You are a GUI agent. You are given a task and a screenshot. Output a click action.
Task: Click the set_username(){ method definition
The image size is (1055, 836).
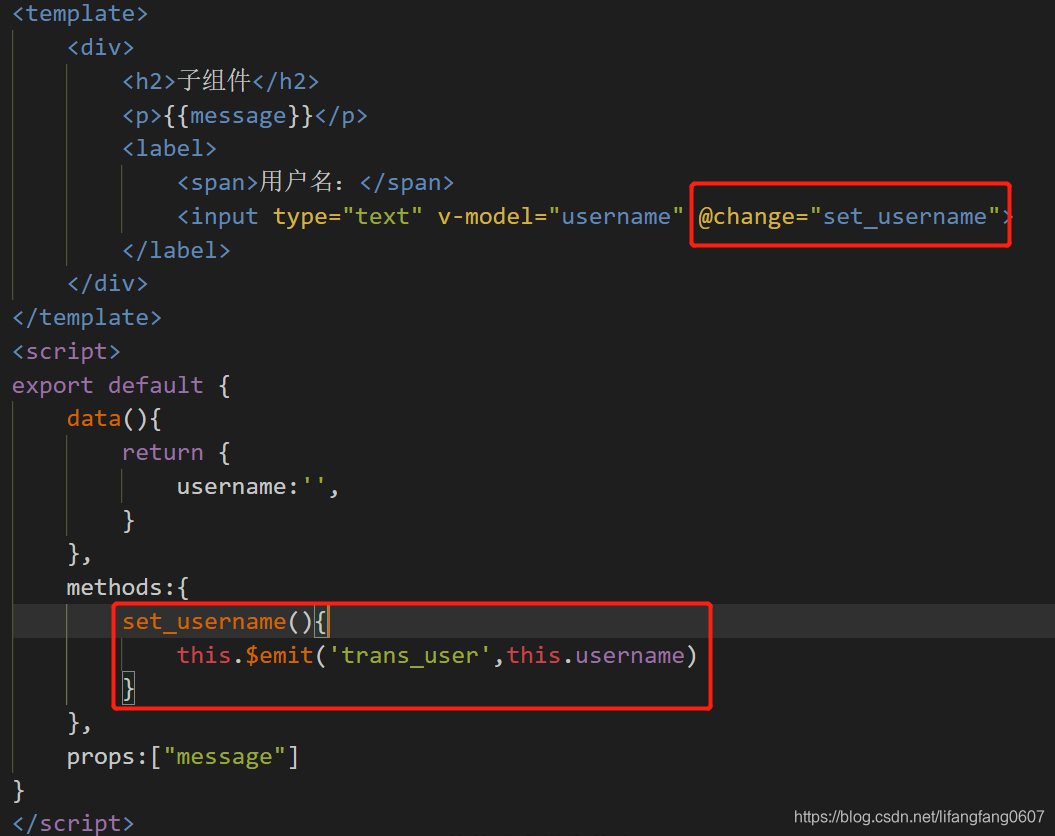tap(225, 621)
